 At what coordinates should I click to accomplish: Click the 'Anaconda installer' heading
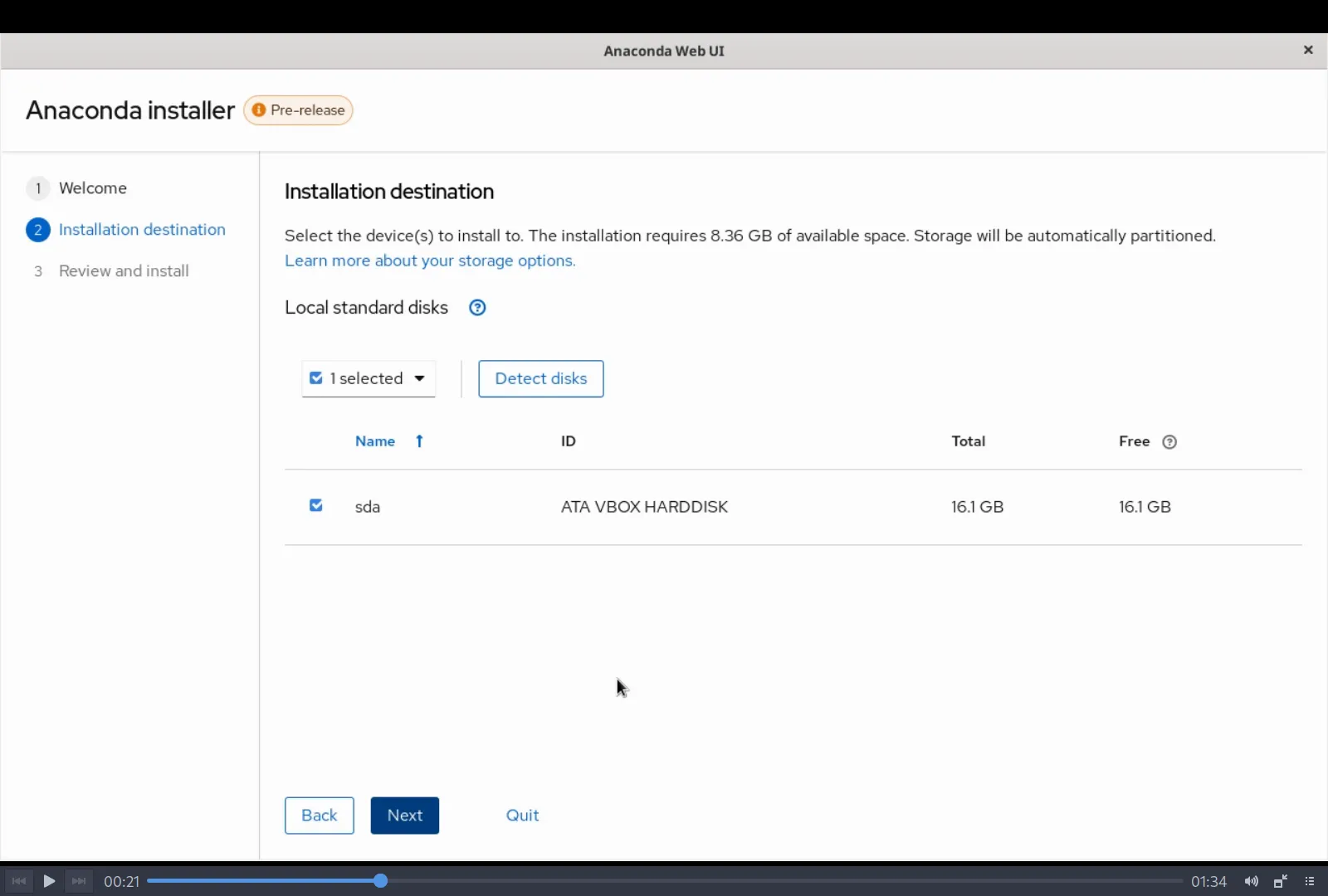click(x=130, y=110)
